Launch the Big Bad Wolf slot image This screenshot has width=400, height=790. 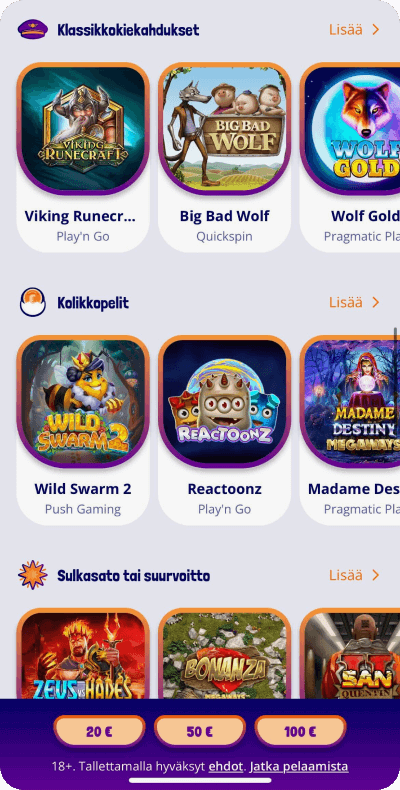point(225,128)
